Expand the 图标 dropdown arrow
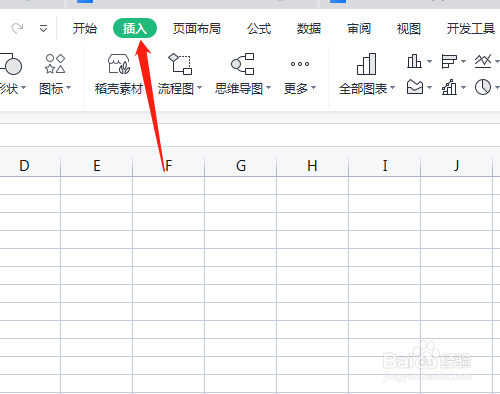This screenshot has height=394, width=500. (69, 88)
